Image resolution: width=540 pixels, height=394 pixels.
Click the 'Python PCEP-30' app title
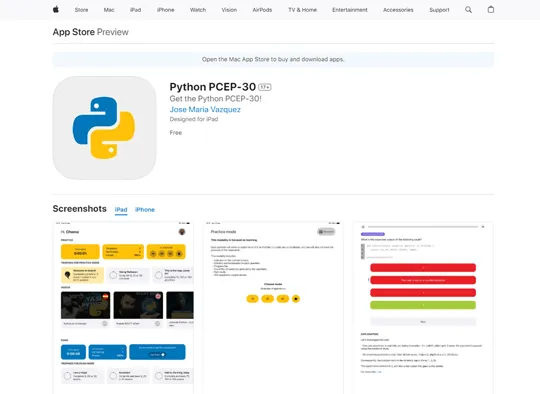coord(212,87)
